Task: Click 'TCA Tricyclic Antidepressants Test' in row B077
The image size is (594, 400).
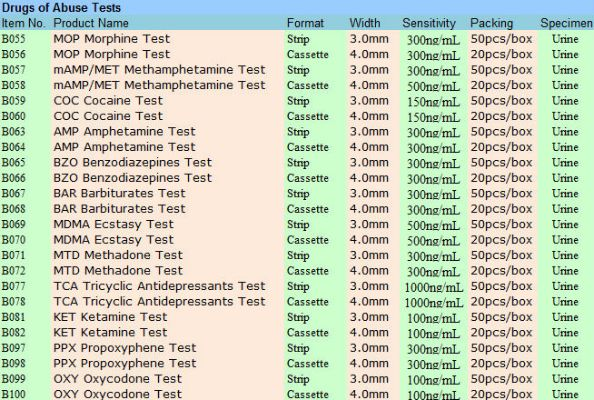Action: click(159, 286)
